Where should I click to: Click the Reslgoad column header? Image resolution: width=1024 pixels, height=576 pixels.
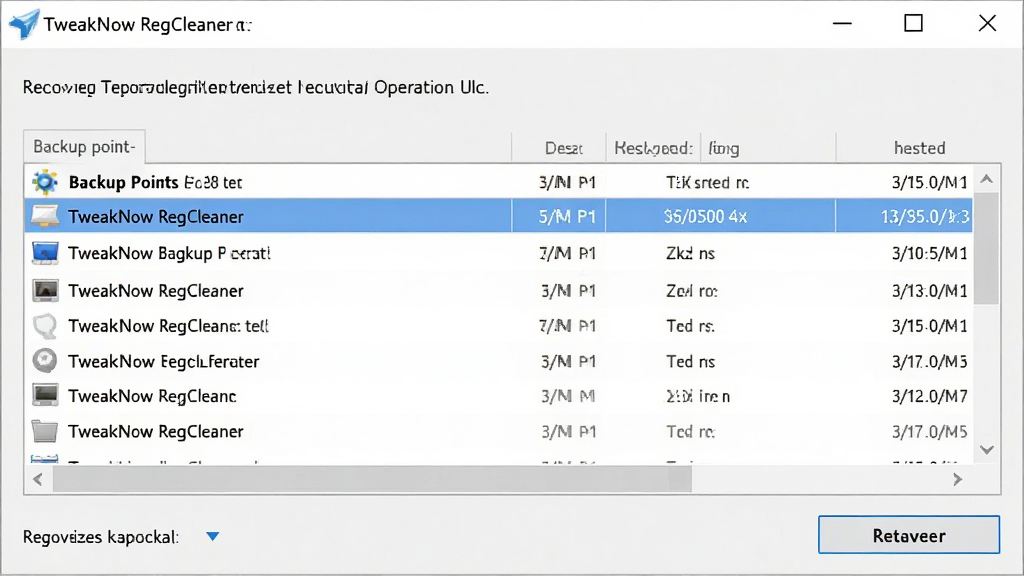[x=653, y=148]
